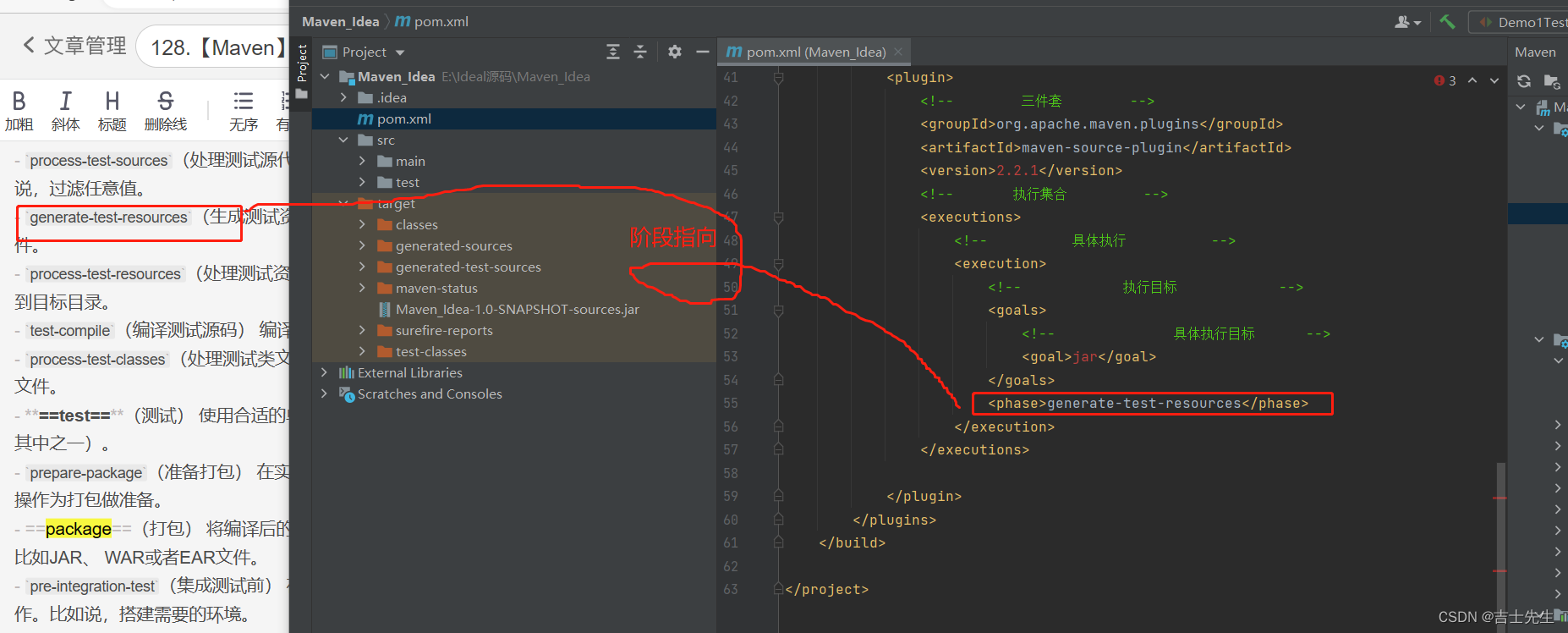Click the Maven tool window title

click(1535, 52)
